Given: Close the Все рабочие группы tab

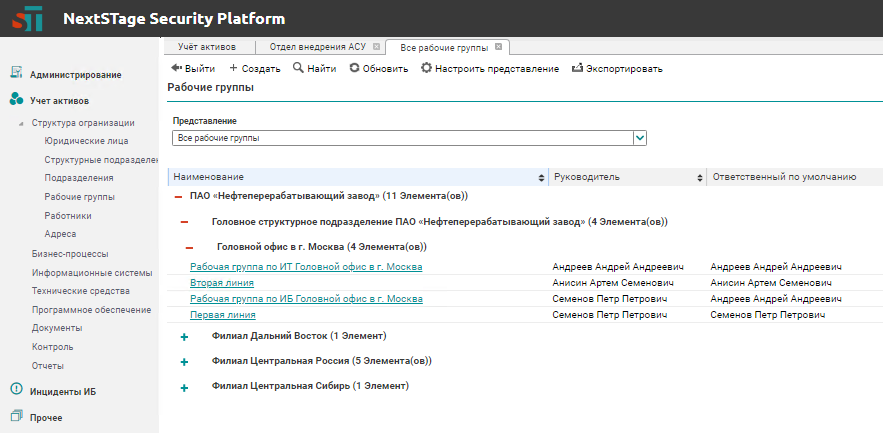Looking at the screenshot, I should point(498,47).
